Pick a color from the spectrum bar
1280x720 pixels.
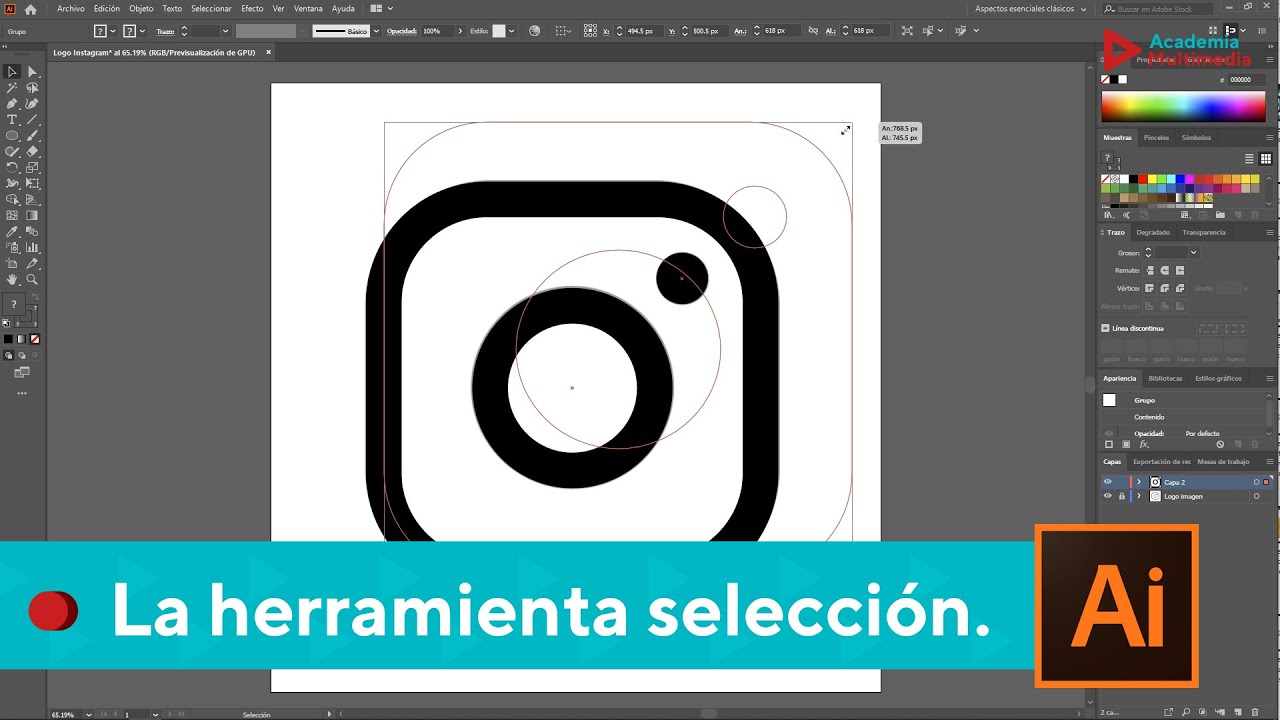(1183, 106)
